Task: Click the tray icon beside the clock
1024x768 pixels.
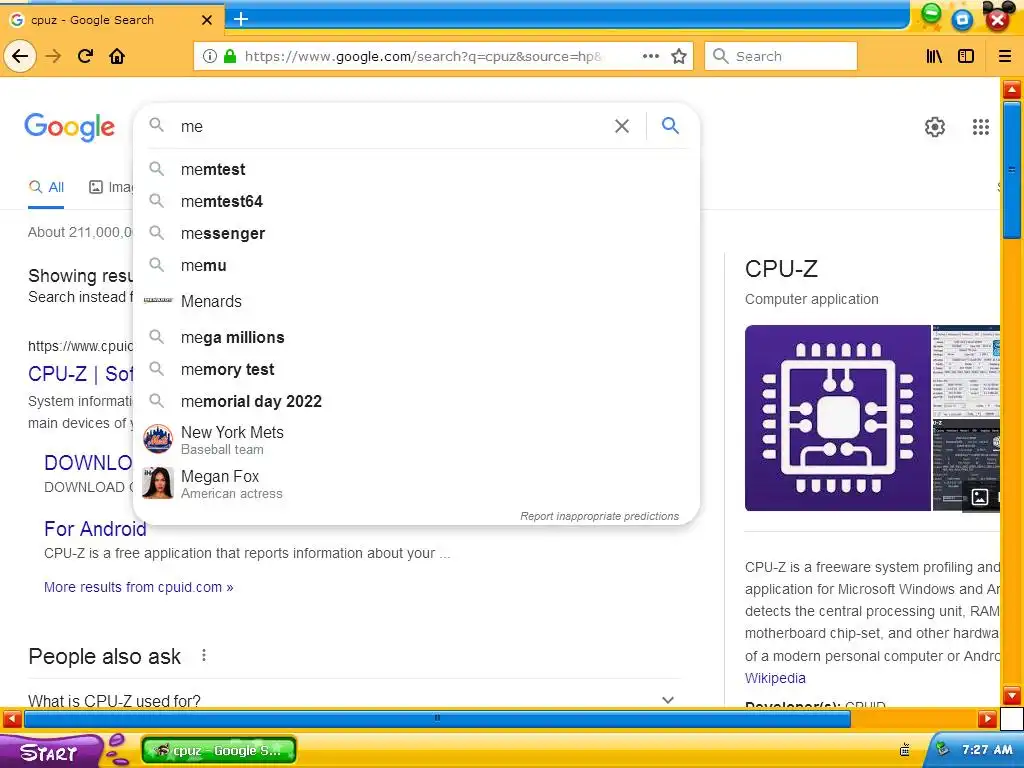Action: (x=942, y=750)
